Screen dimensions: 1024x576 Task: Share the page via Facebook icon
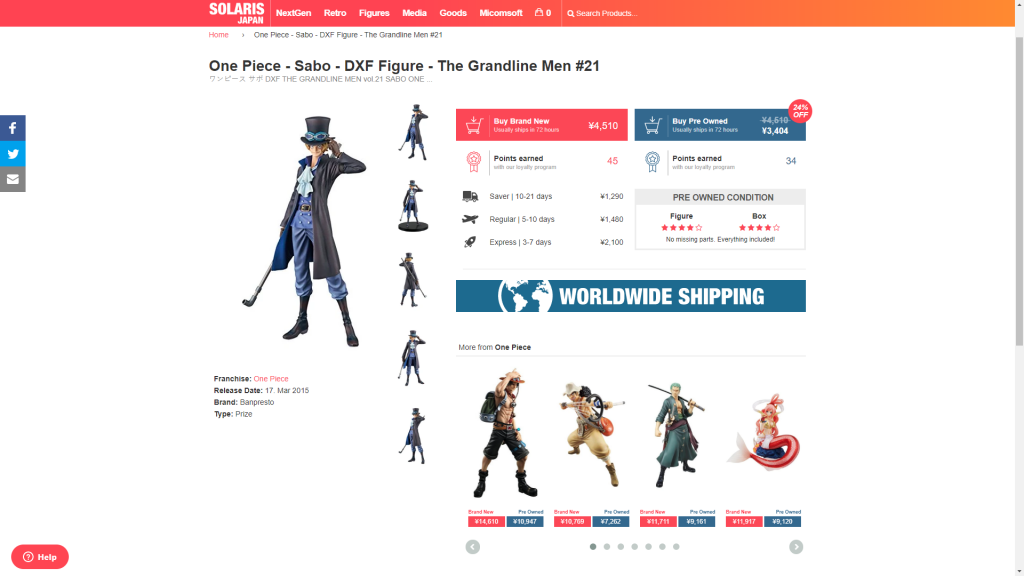(12, 128)
